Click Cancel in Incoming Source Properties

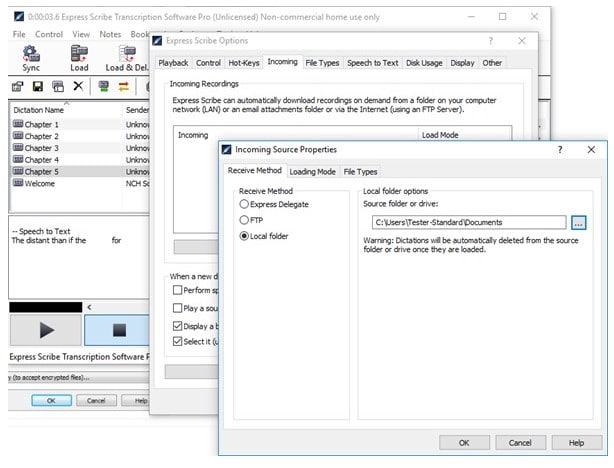coord(520,443)
